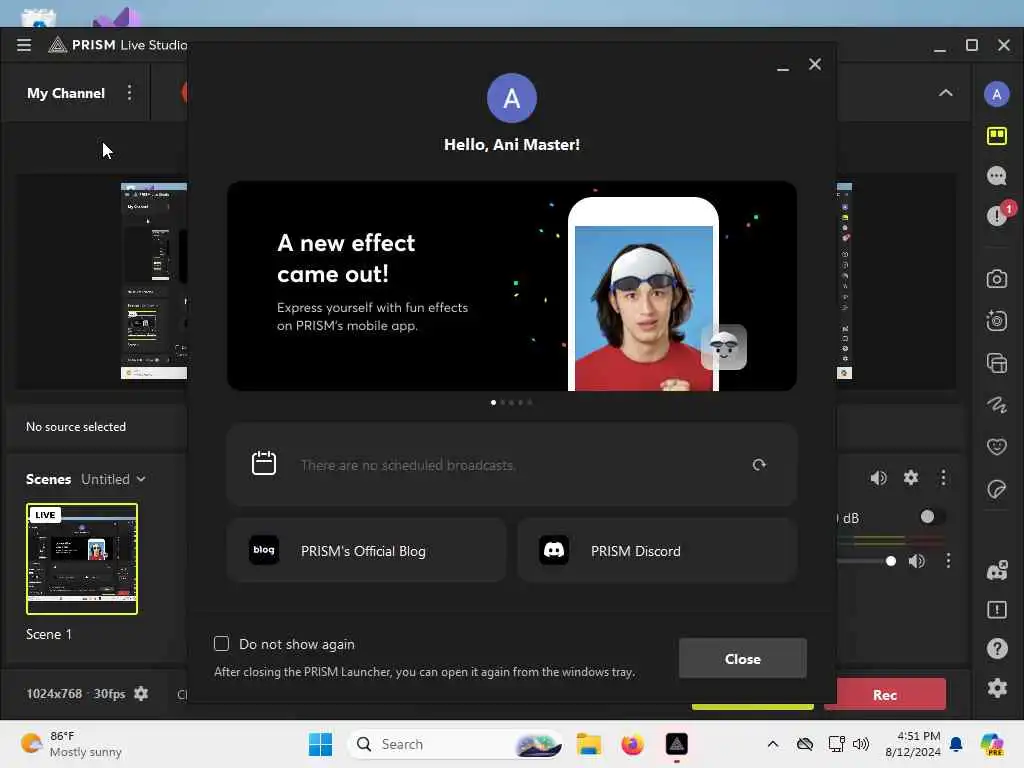The height and width of the screenshot is (768, 1024).
Task: Refresh the scheduled broadcasts list
Action: pyautogui.click(x=759, y=465)
